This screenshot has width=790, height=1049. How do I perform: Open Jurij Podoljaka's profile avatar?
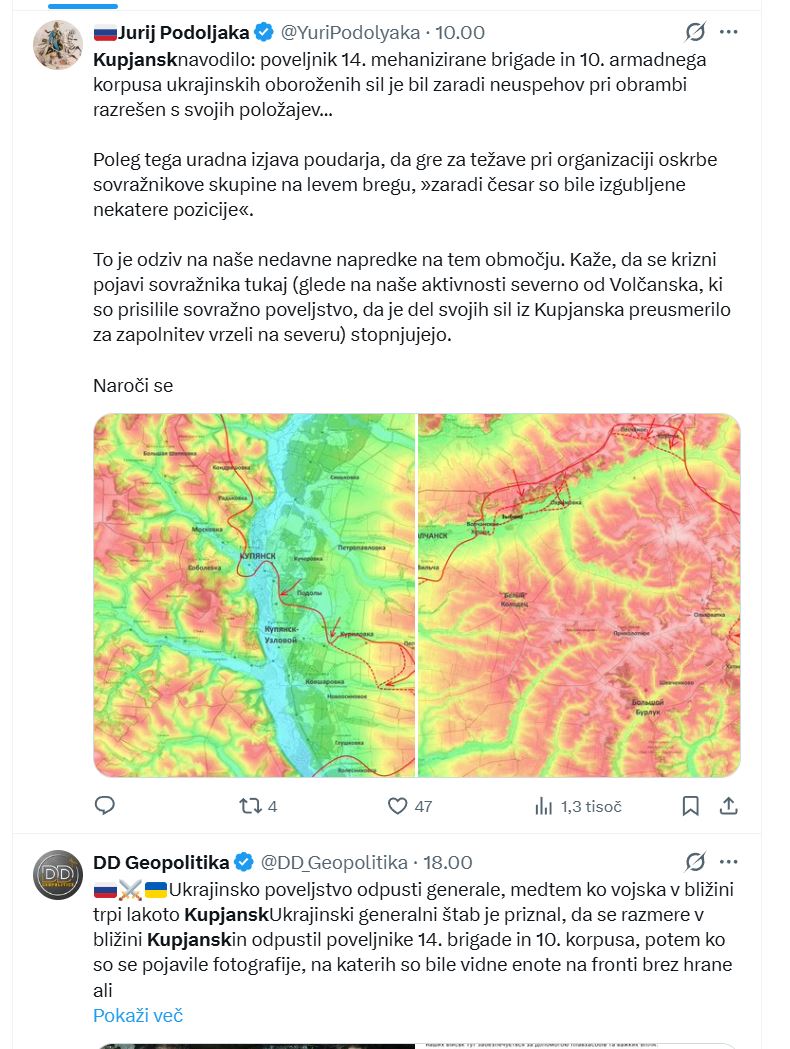(x=57, y=44)
